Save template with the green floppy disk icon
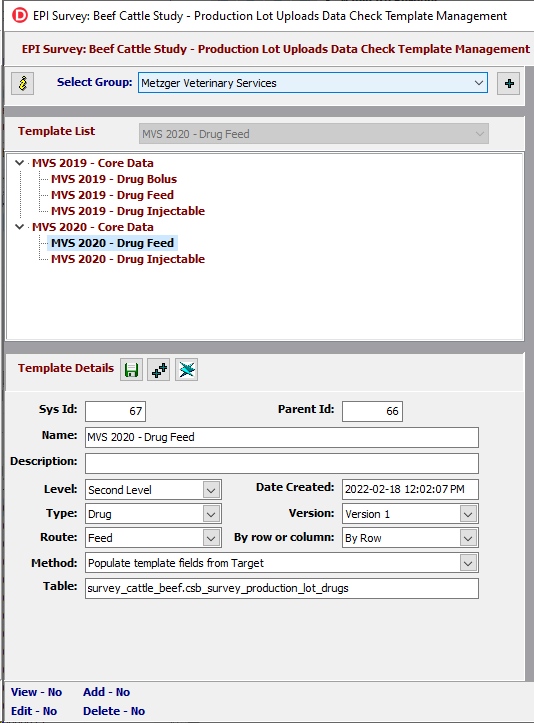This screenshot has width=534, height=723. tap(131, 370)
